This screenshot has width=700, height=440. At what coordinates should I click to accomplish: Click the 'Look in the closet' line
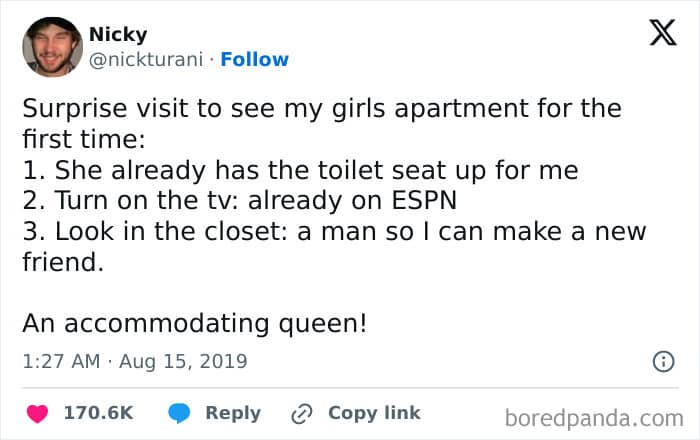coord(334,232)
